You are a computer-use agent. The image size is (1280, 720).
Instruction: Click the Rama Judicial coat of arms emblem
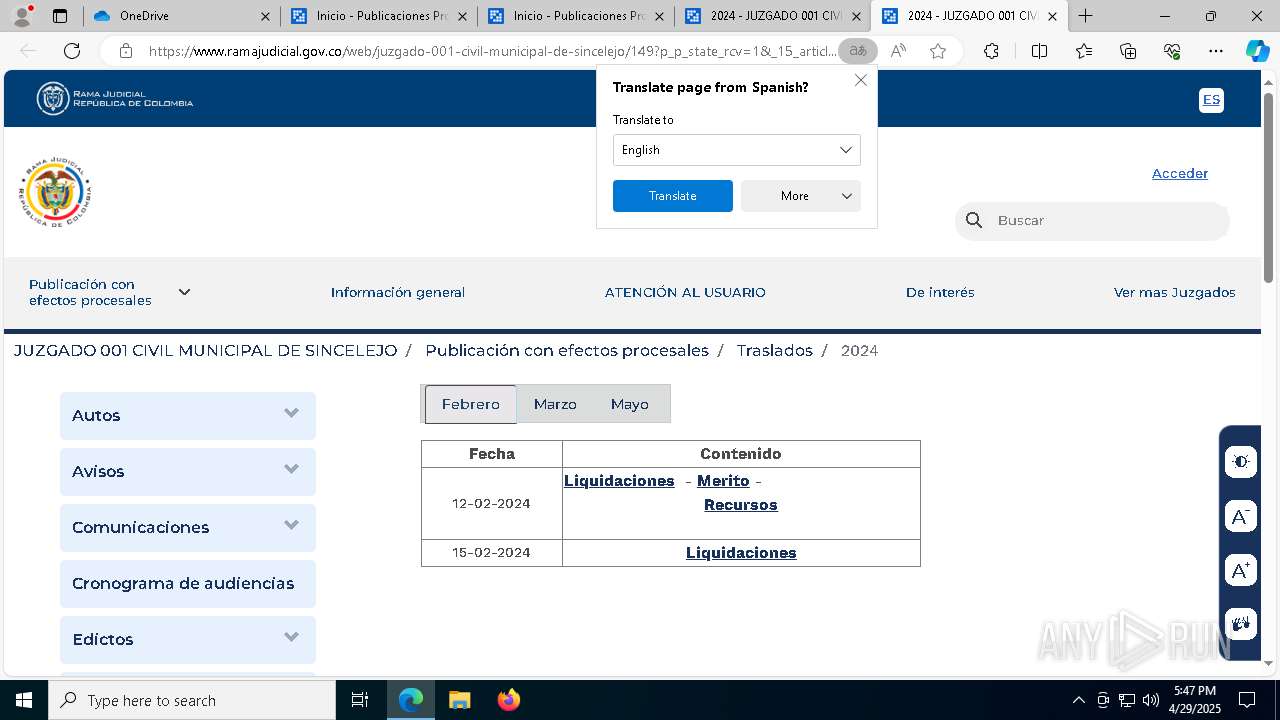[x=55, y=192]
